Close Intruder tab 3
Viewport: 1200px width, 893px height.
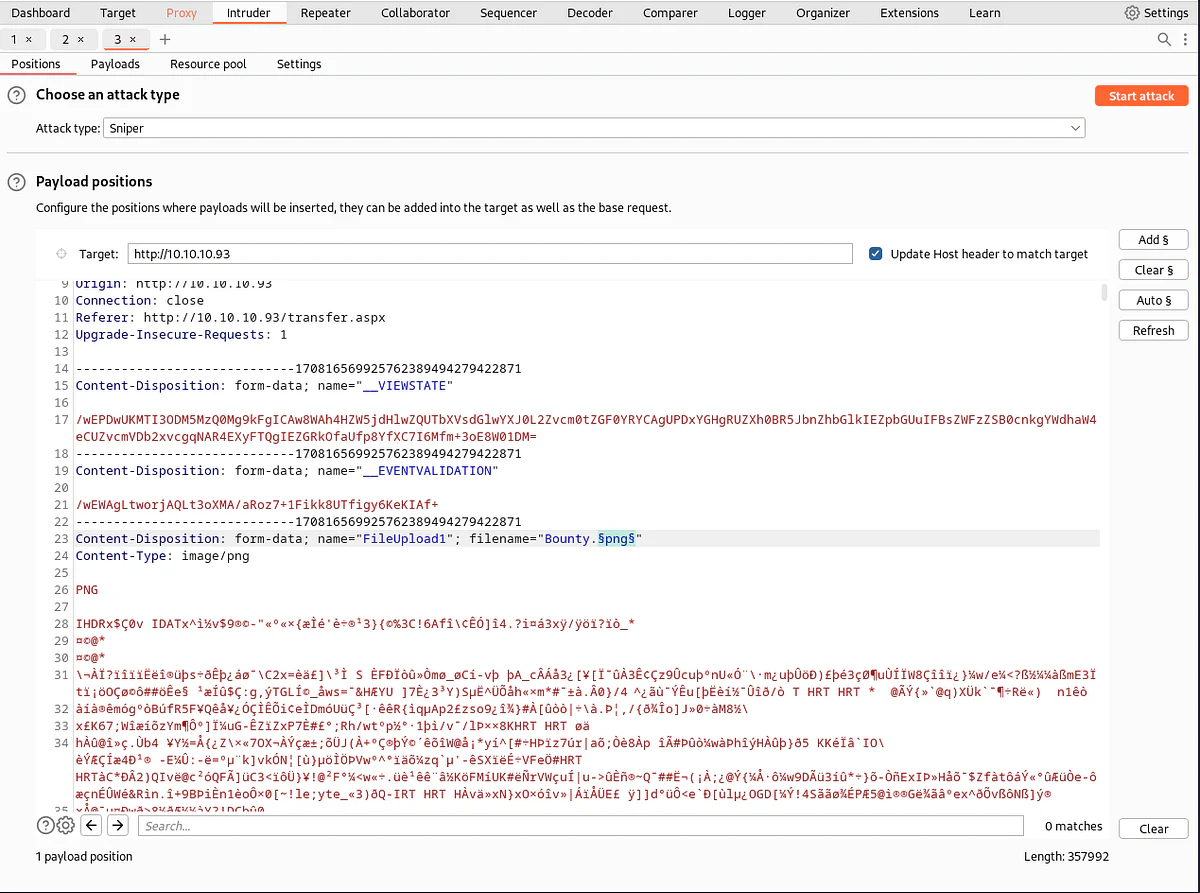pyautogui.click(x=134, y=39)
